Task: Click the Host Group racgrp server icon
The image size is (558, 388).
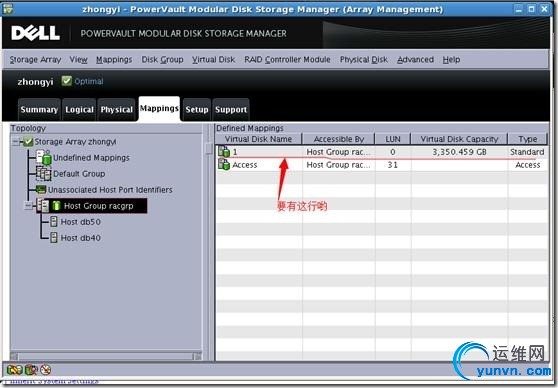Action: [43, 206]
